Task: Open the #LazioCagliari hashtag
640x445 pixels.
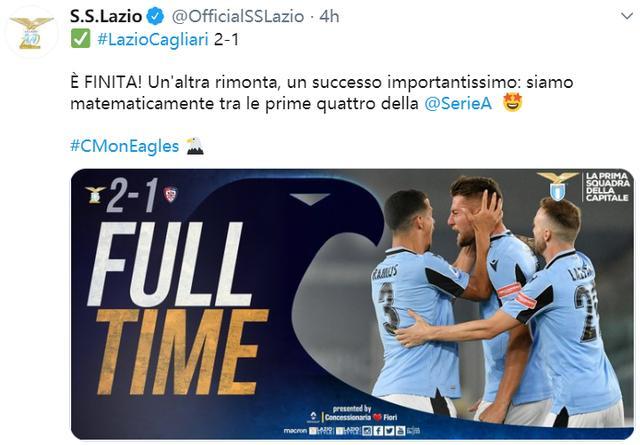Action: 153,40
